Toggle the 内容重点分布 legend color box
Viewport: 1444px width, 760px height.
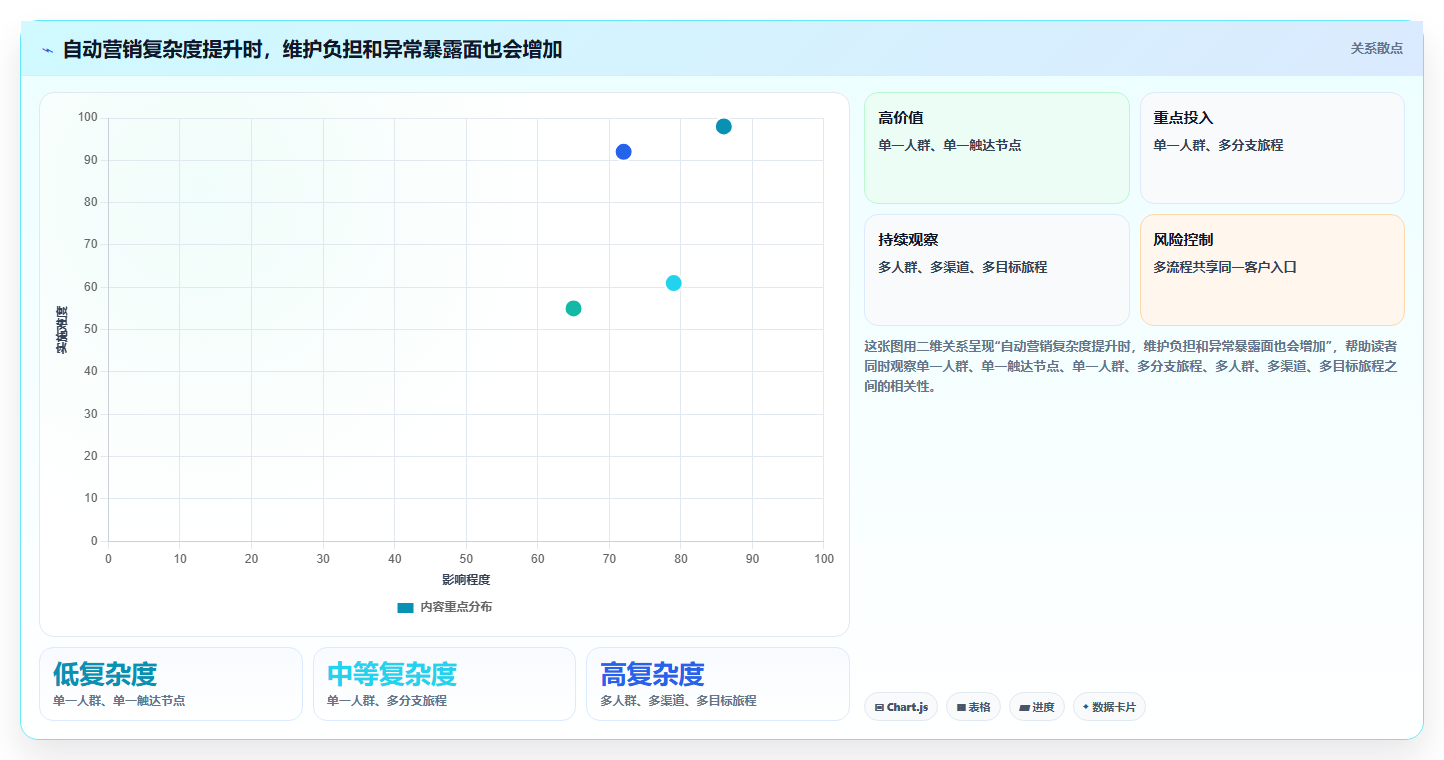click(405, 607)
